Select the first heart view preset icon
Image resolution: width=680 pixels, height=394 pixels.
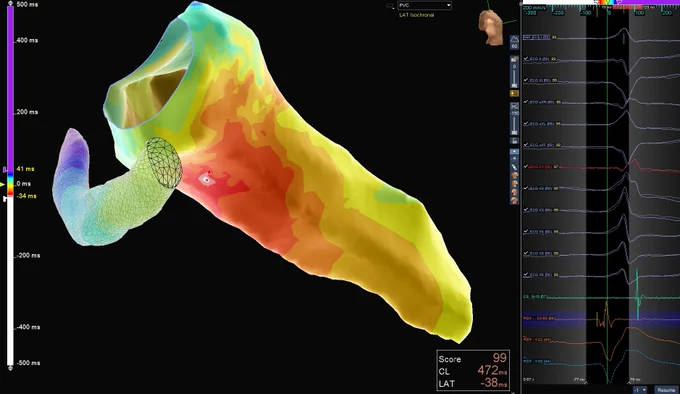[x=514, y=176]
